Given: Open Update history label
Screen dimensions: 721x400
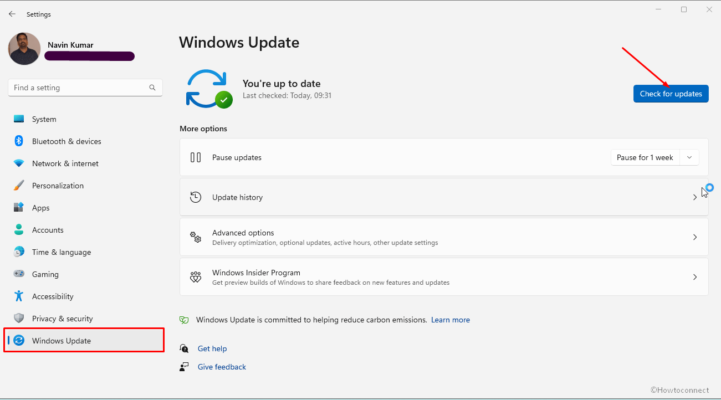Looking at the screenshot, I should tap(237, 197).
